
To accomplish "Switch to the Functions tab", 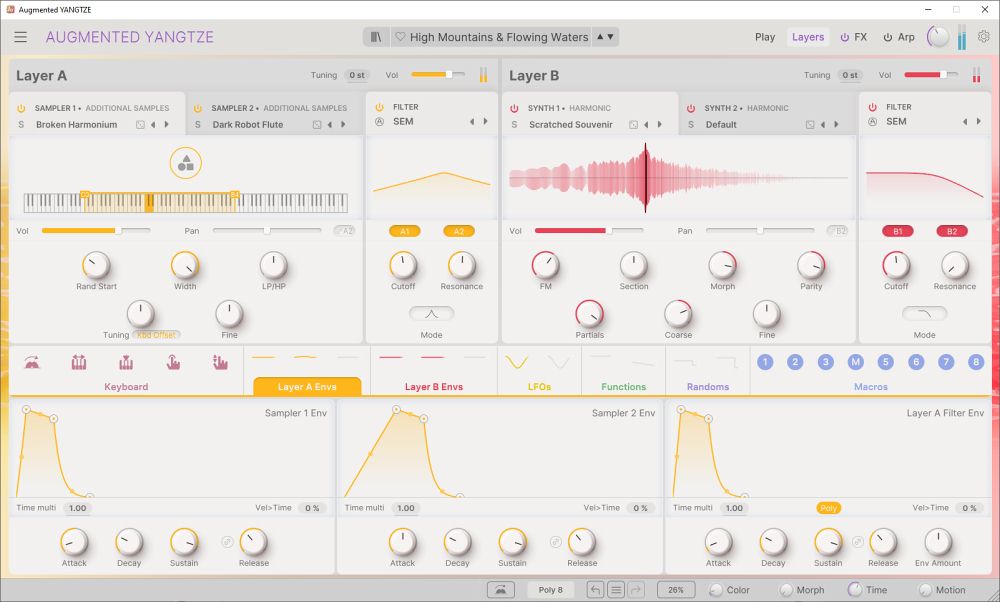I will 624,386.
